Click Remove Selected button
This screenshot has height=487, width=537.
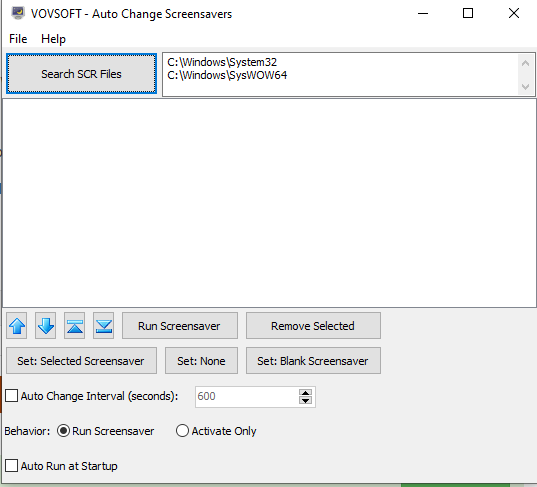point(313,326)
